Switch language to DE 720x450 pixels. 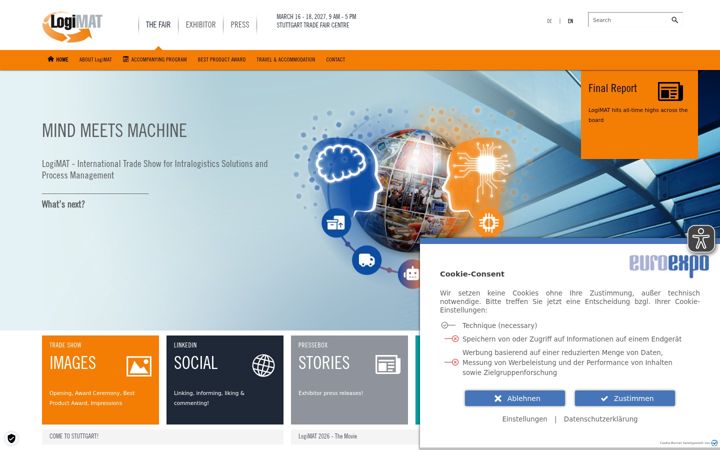tap(549, 21)
